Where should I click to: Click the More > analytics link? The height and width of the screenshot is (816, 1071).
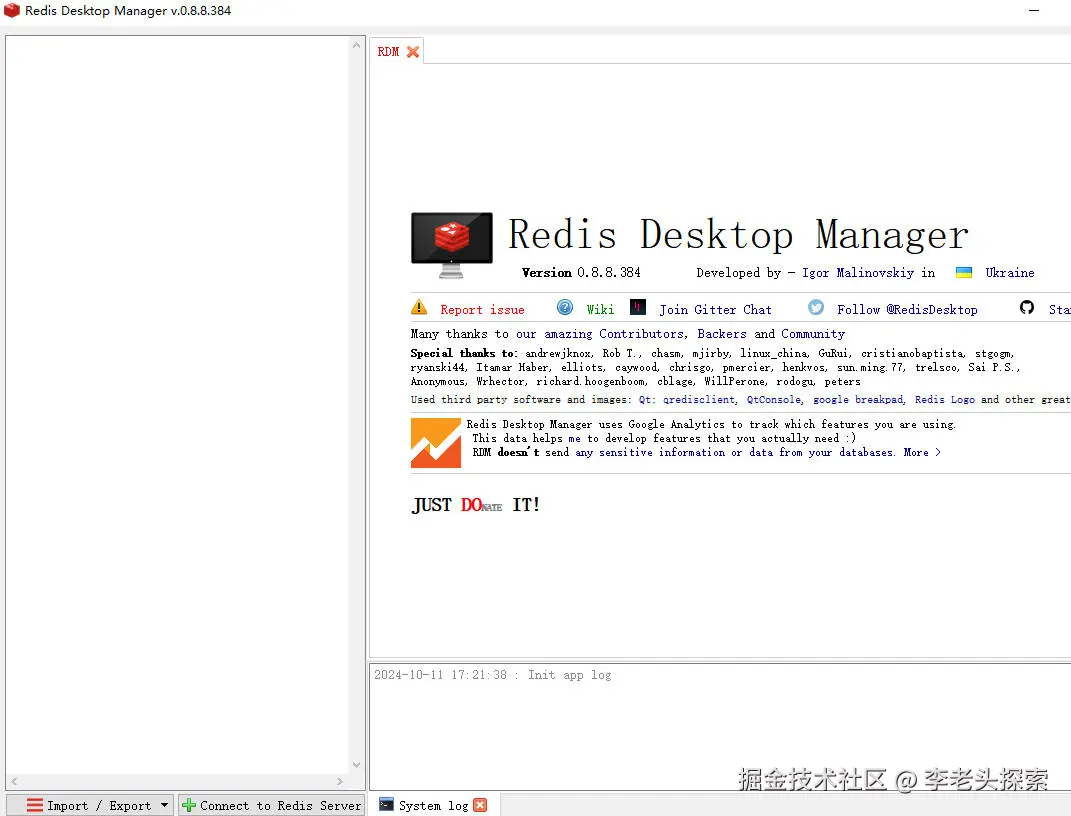tap(922, 452)
